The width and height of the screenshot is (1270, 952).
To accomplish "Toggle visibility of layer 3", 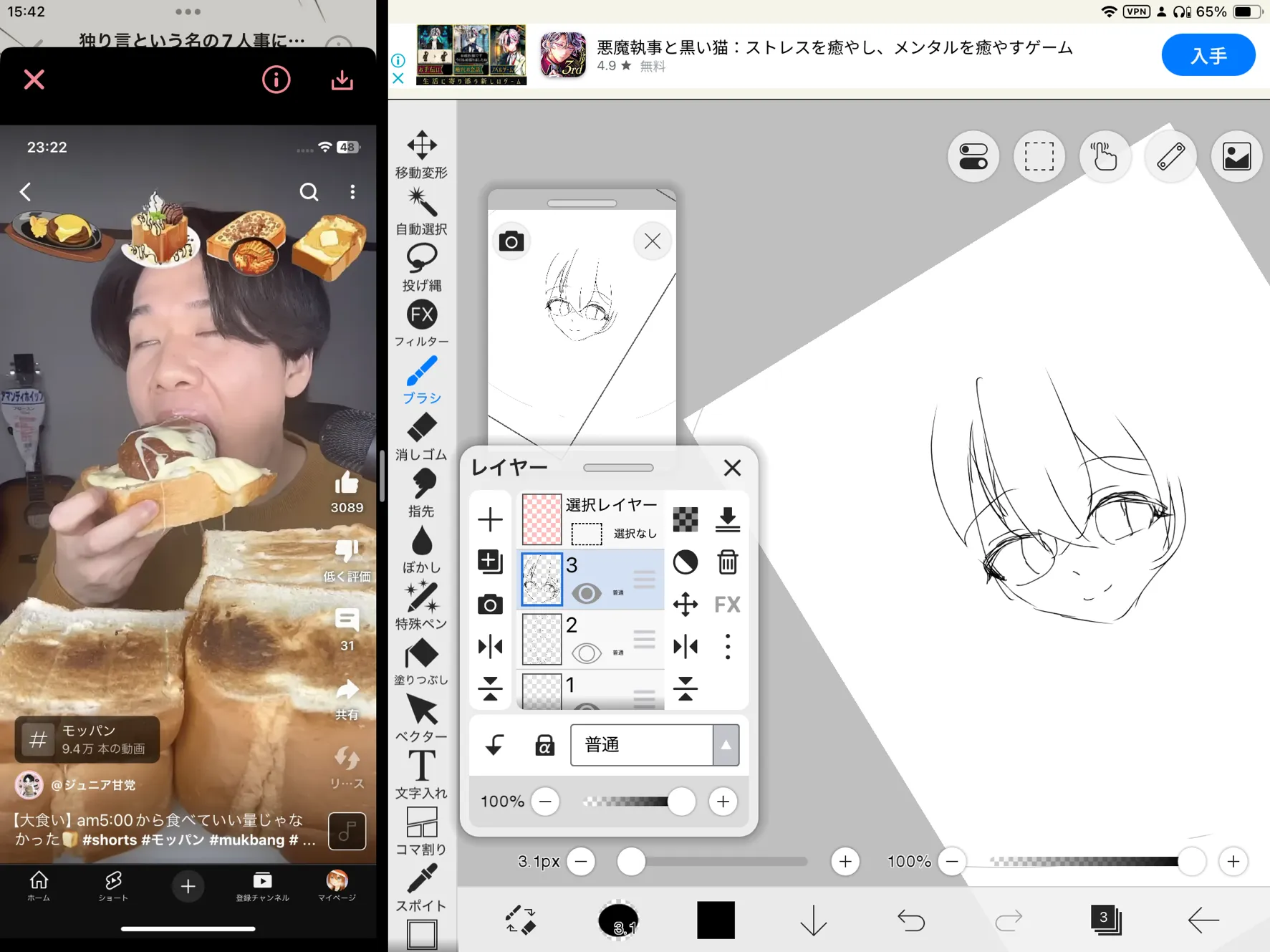I will pos(587,593).
